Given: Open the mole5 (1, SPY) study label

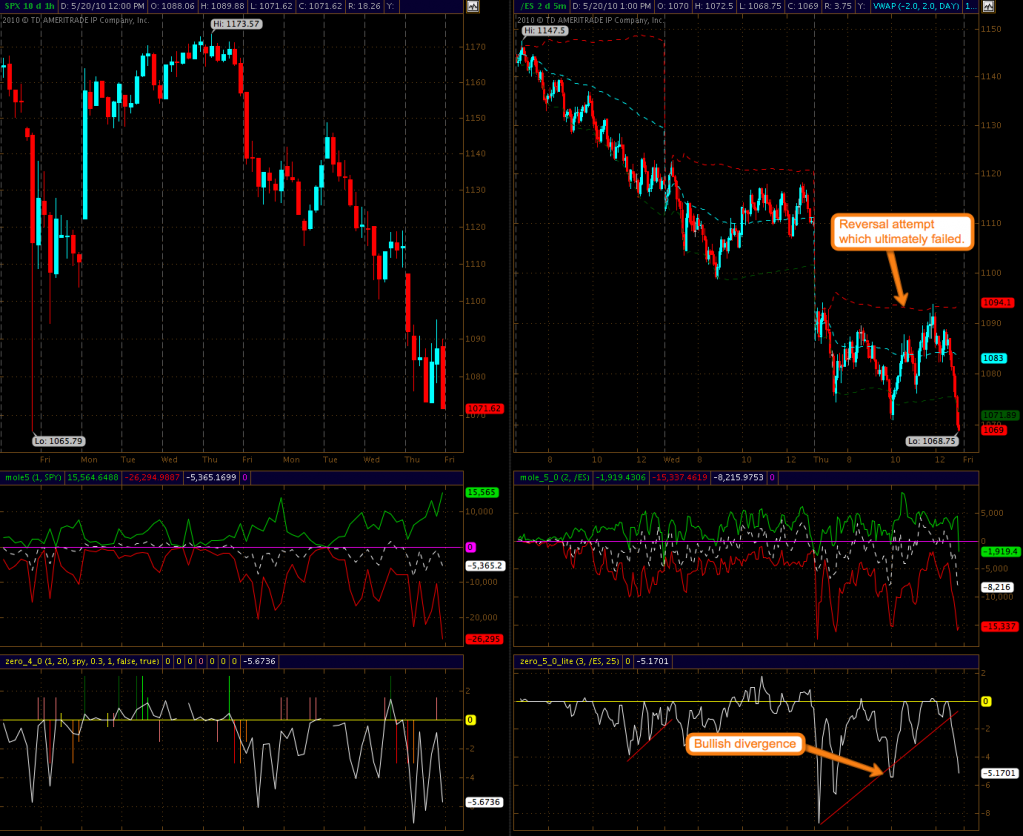Looking at the screenshot, I should [33, 478].
